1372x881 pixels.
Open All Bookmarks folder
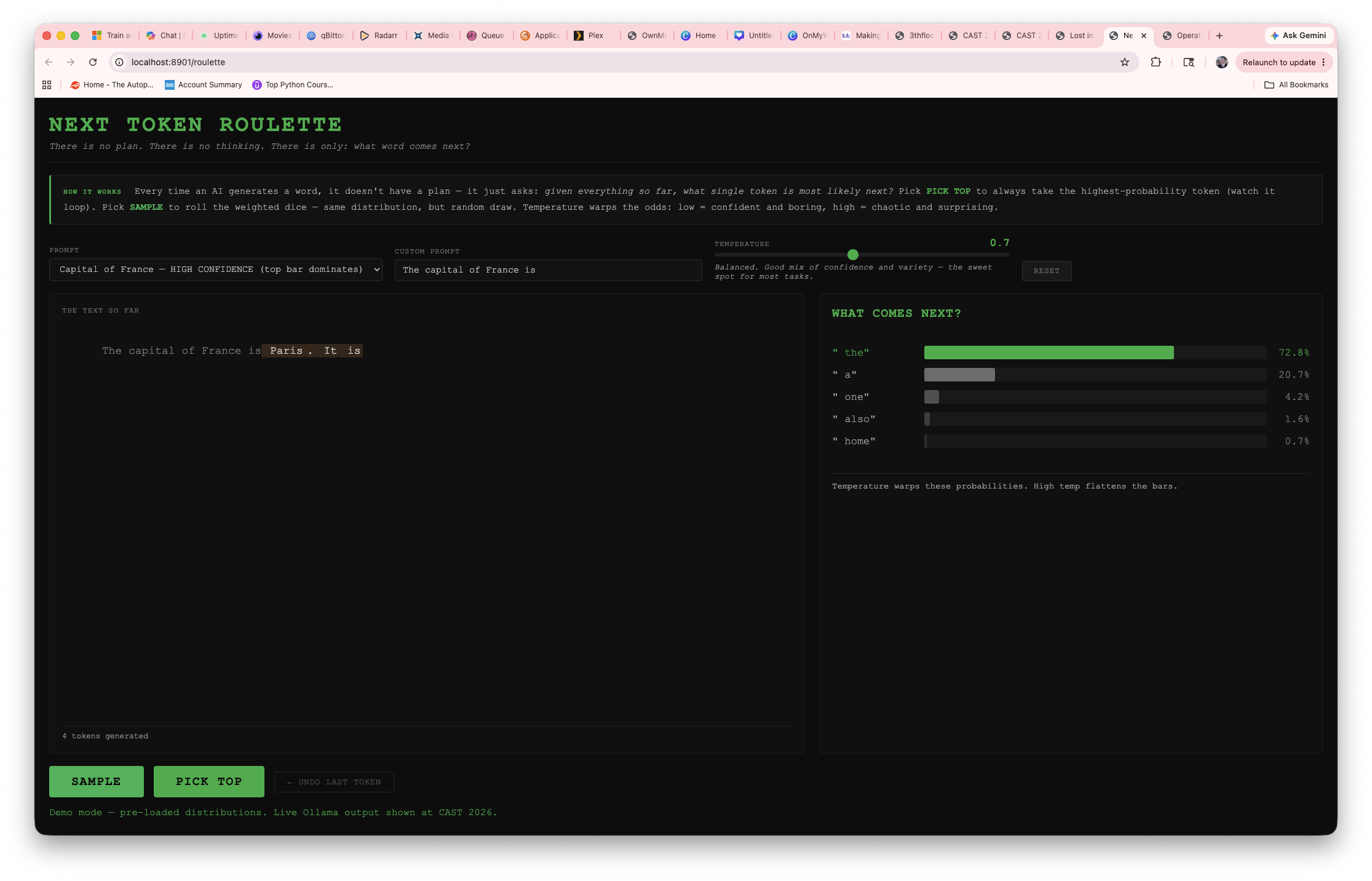pos(1296,85)
